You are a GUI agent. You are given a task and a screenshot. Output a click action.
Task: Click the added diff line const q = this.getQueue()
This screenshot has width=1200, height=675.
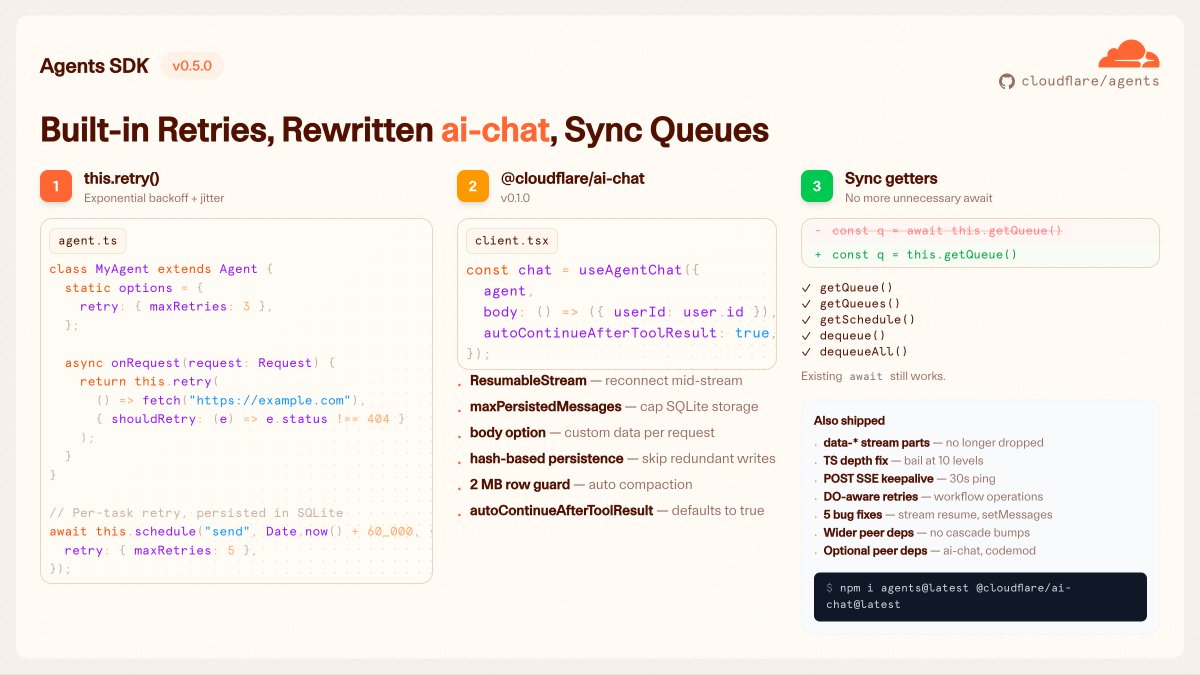[980, 255]
